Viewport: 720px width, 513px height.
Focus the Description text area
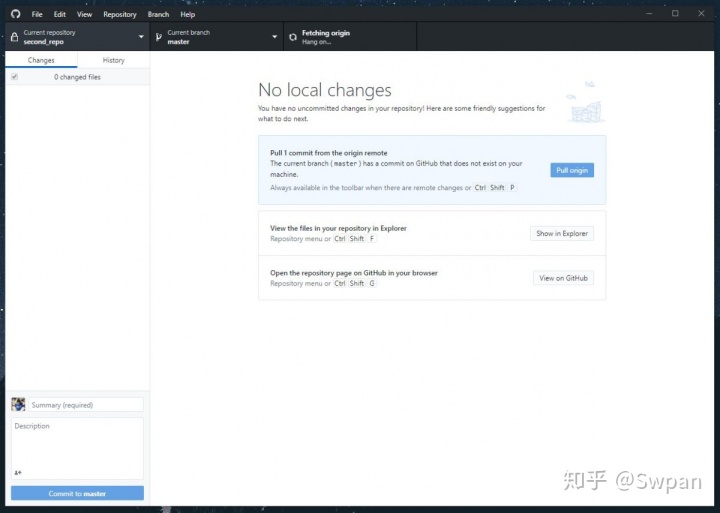coord(77,448)
